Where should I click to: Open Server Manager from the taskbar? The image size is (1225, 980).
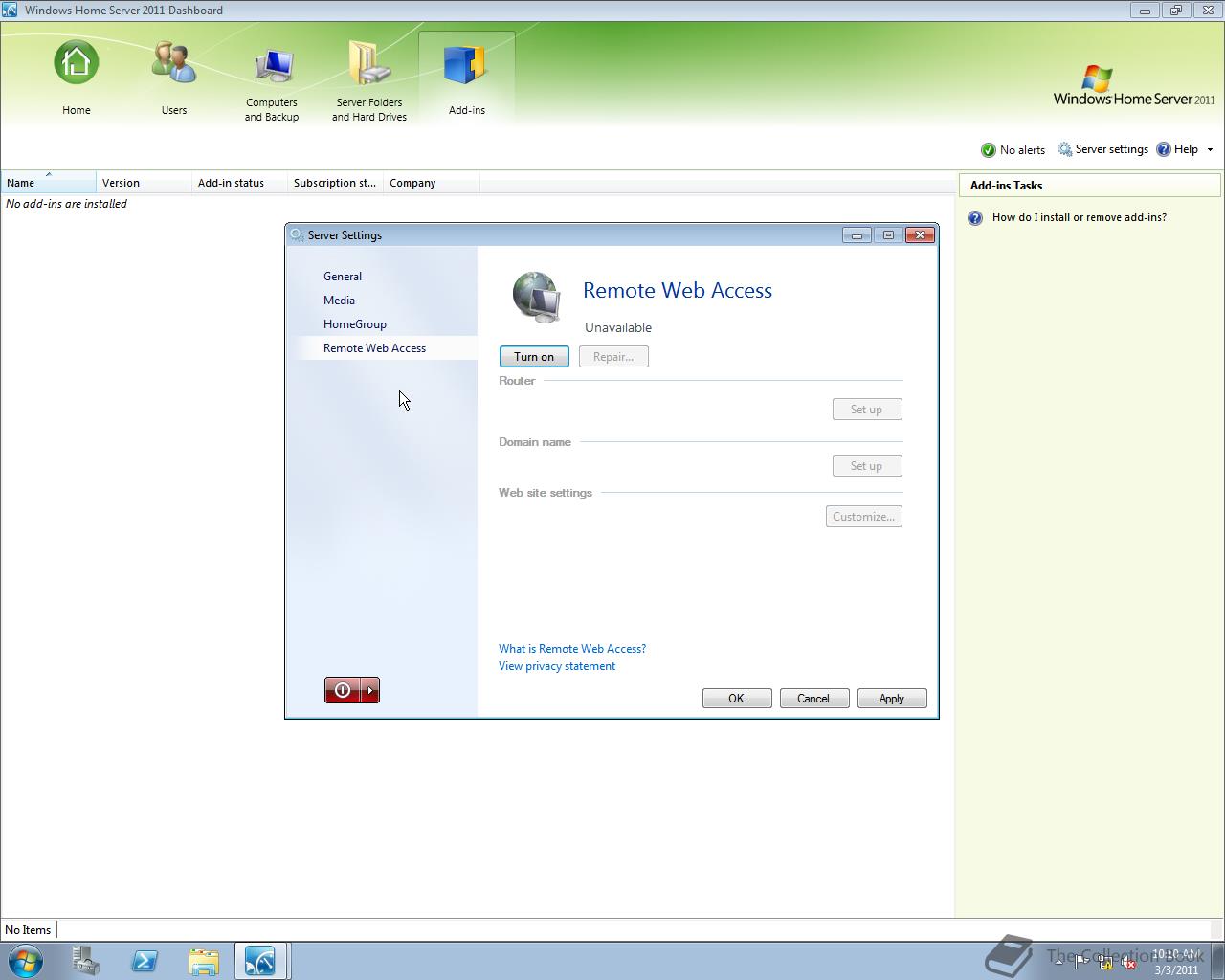tap(86, 961)
